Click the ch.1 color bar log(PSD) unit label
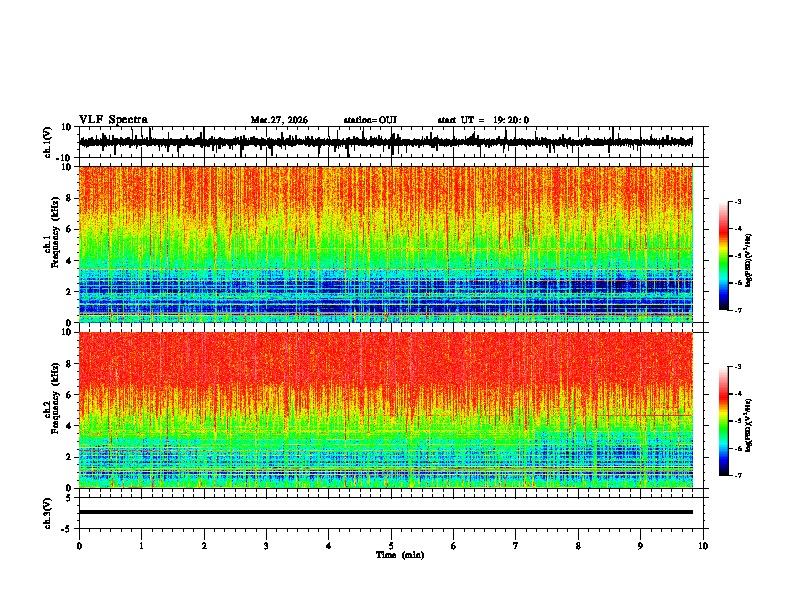792x612 pixels. 748,261
